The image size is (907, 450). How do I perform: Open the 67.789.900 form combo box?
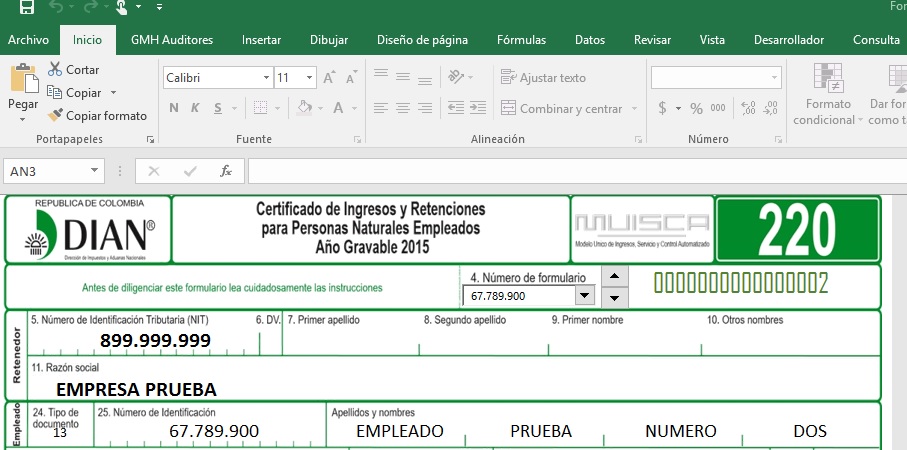pos(583,296)
